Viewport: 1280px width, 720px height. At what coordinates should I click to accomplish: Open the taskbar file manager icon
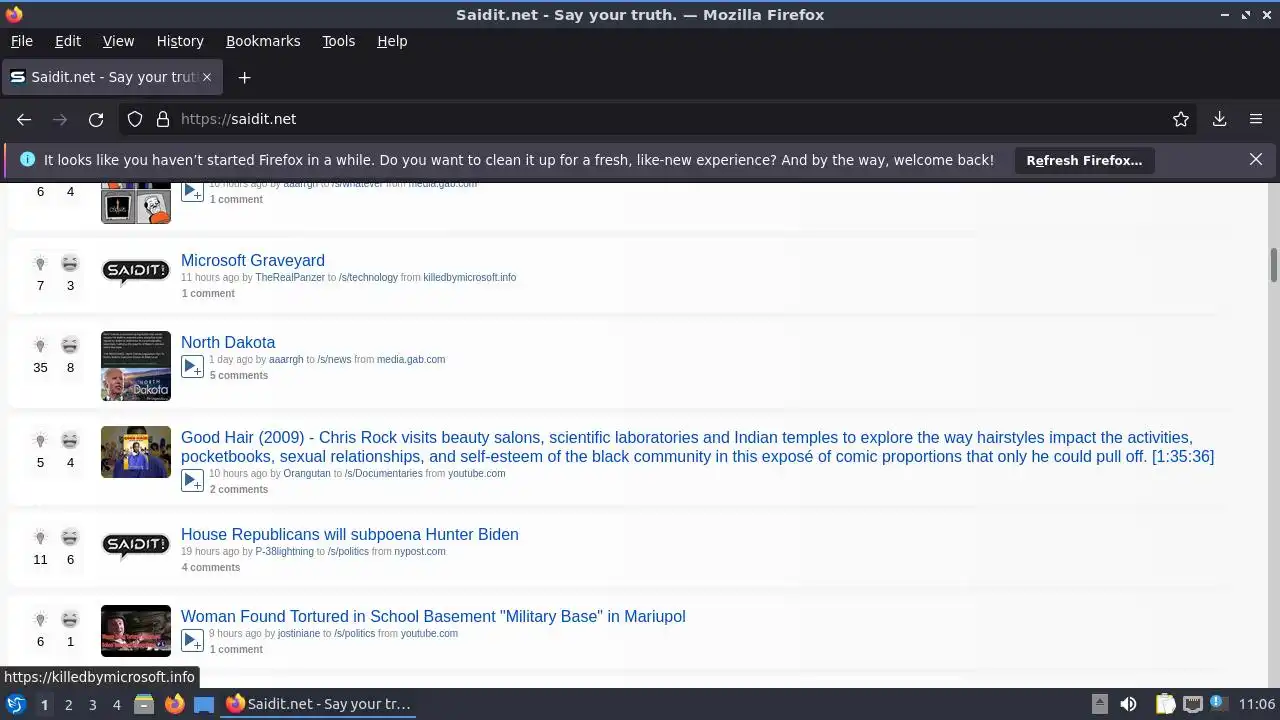click(x=144, y=704)
